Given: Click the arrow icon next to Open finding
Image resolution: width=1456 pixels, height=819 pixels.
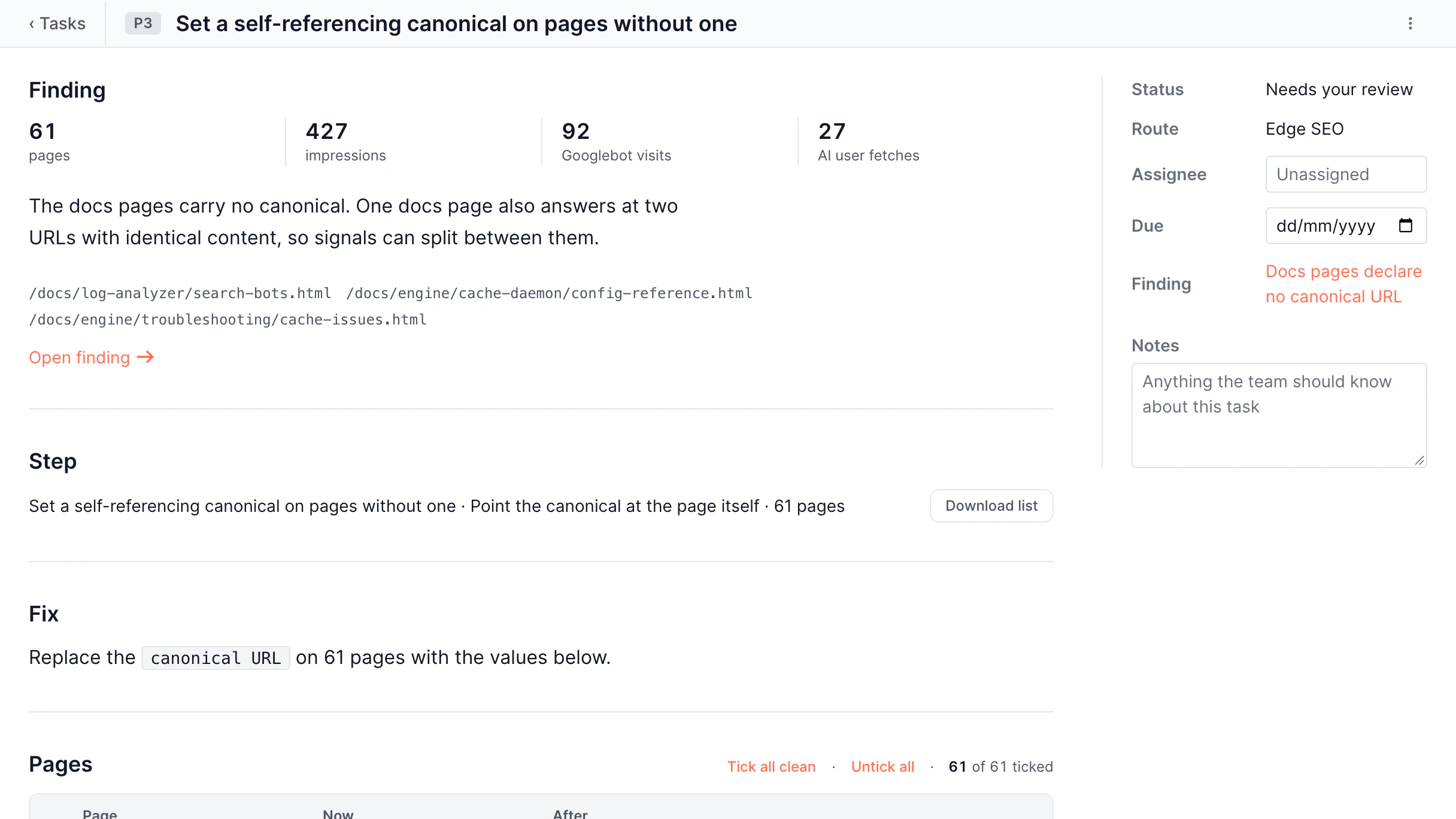Looking at the screenshot, I should (x=145, y=357).
